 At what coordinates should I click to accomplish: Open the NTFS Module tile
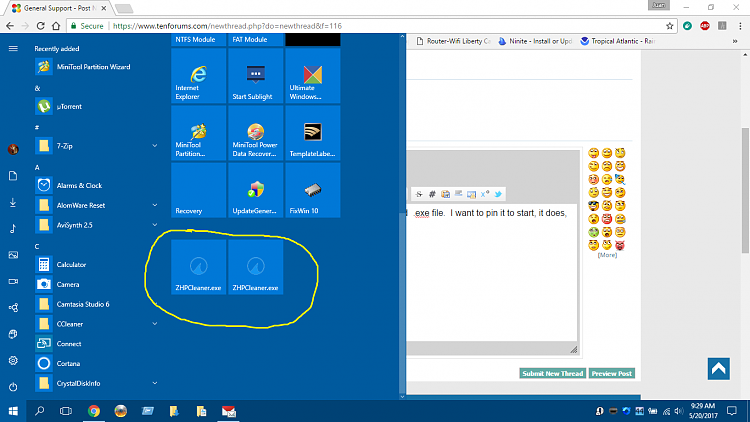tap(198, 40)
